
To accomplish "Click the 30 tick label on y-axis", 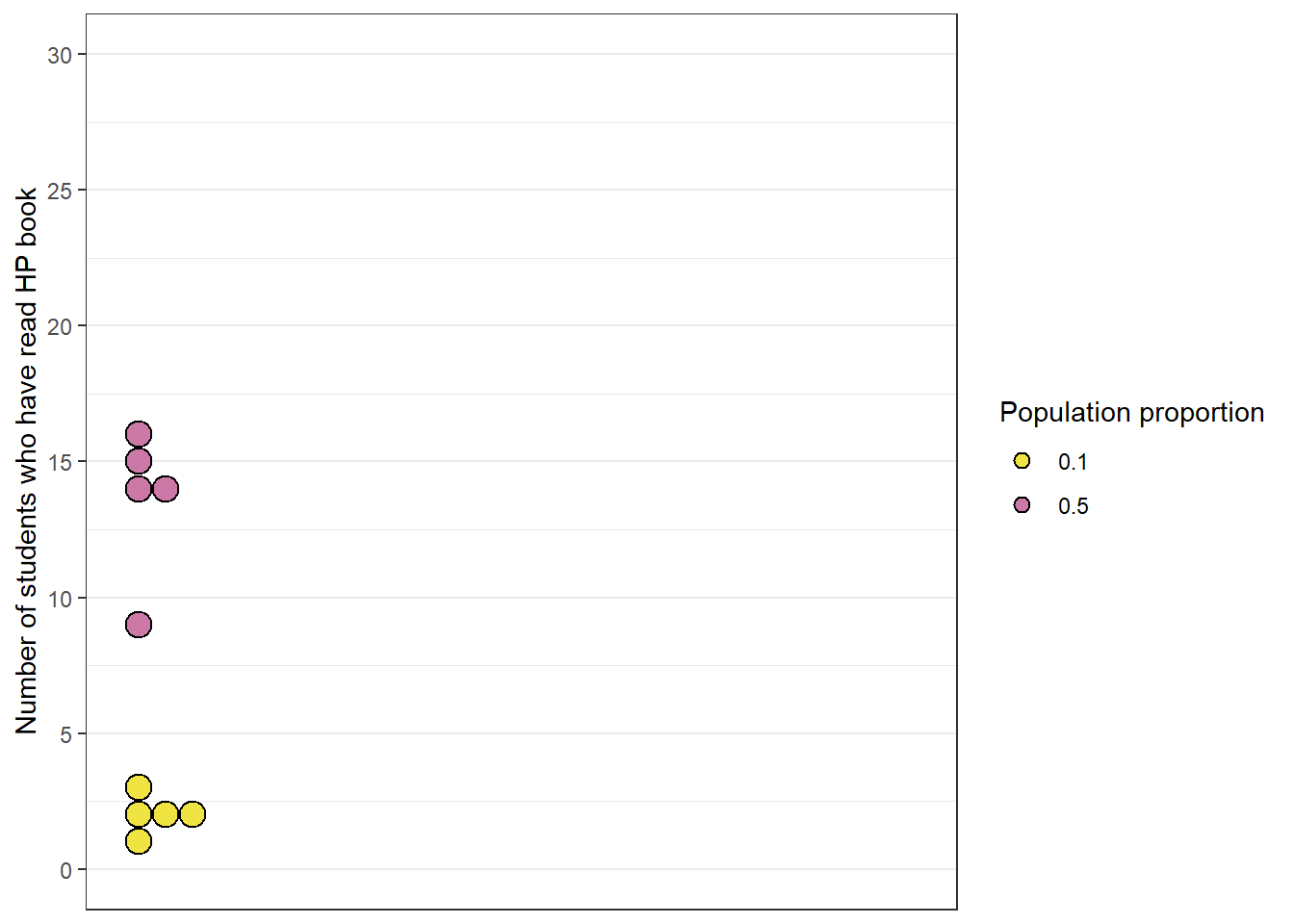I will point(60,56).
